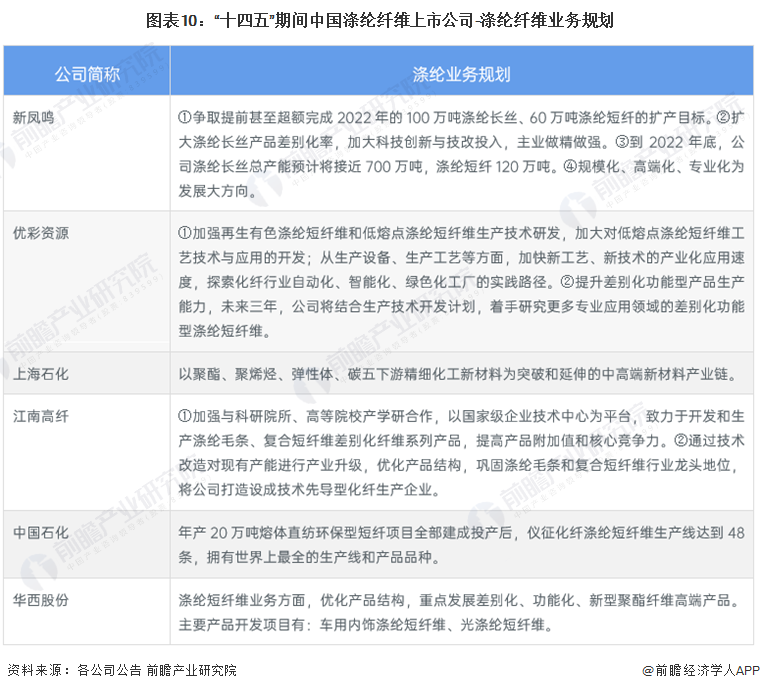Click the '@前瞻经济学人APP' credit text
760x691 pixels.
click(x=700, y=670)
